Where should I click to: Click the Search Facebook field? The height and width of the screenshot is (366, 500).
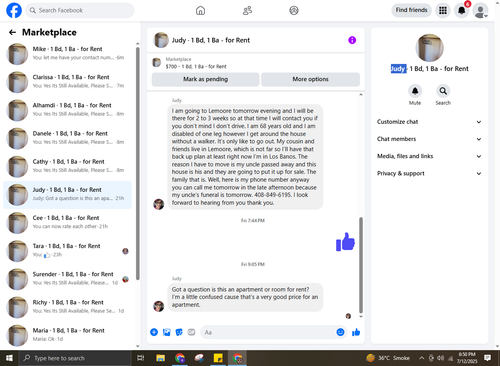pos(80,10)
